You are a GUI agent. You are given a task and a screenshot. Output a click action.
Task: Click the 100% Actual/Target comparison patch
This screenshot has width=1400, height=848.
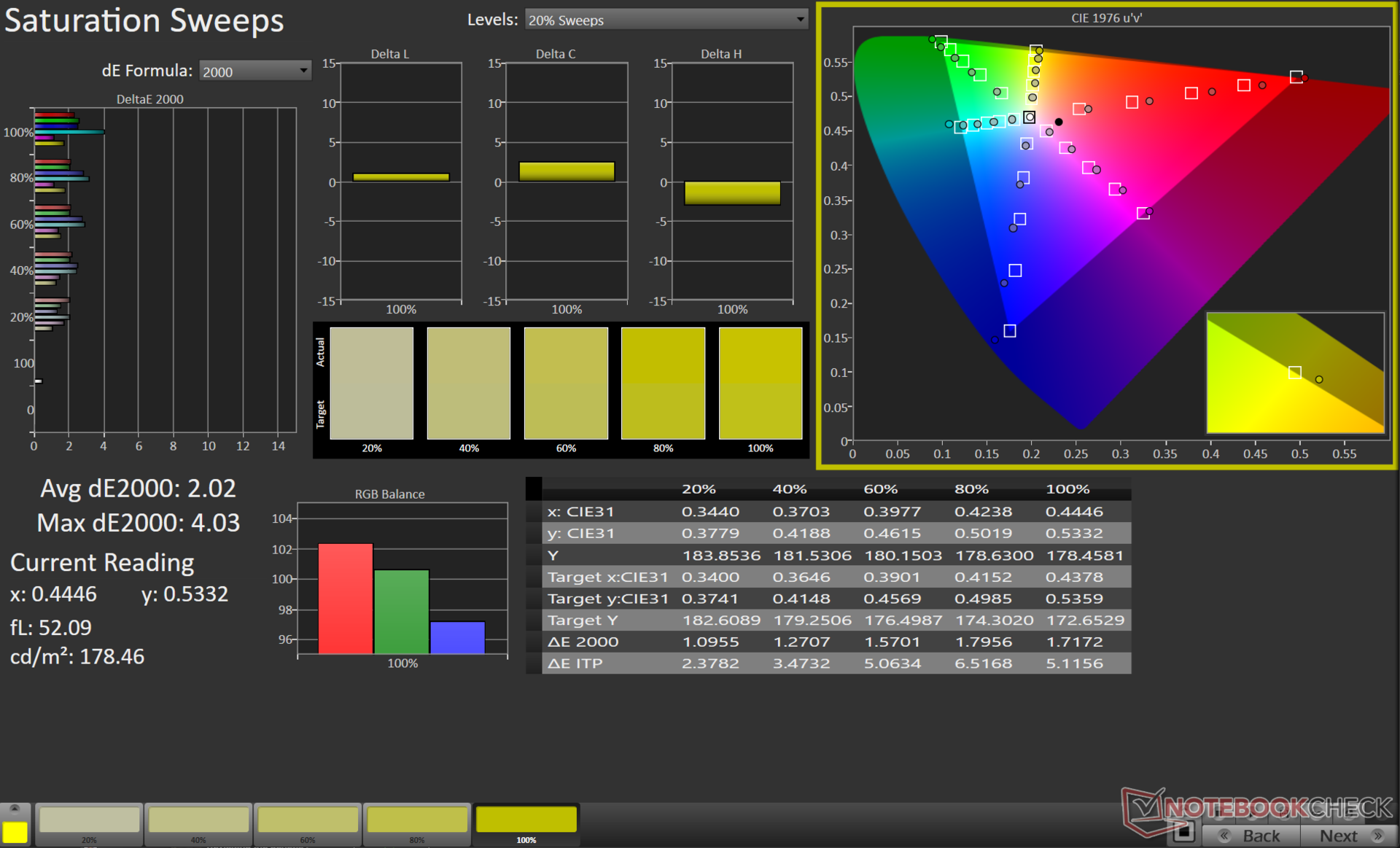(760, 383)
